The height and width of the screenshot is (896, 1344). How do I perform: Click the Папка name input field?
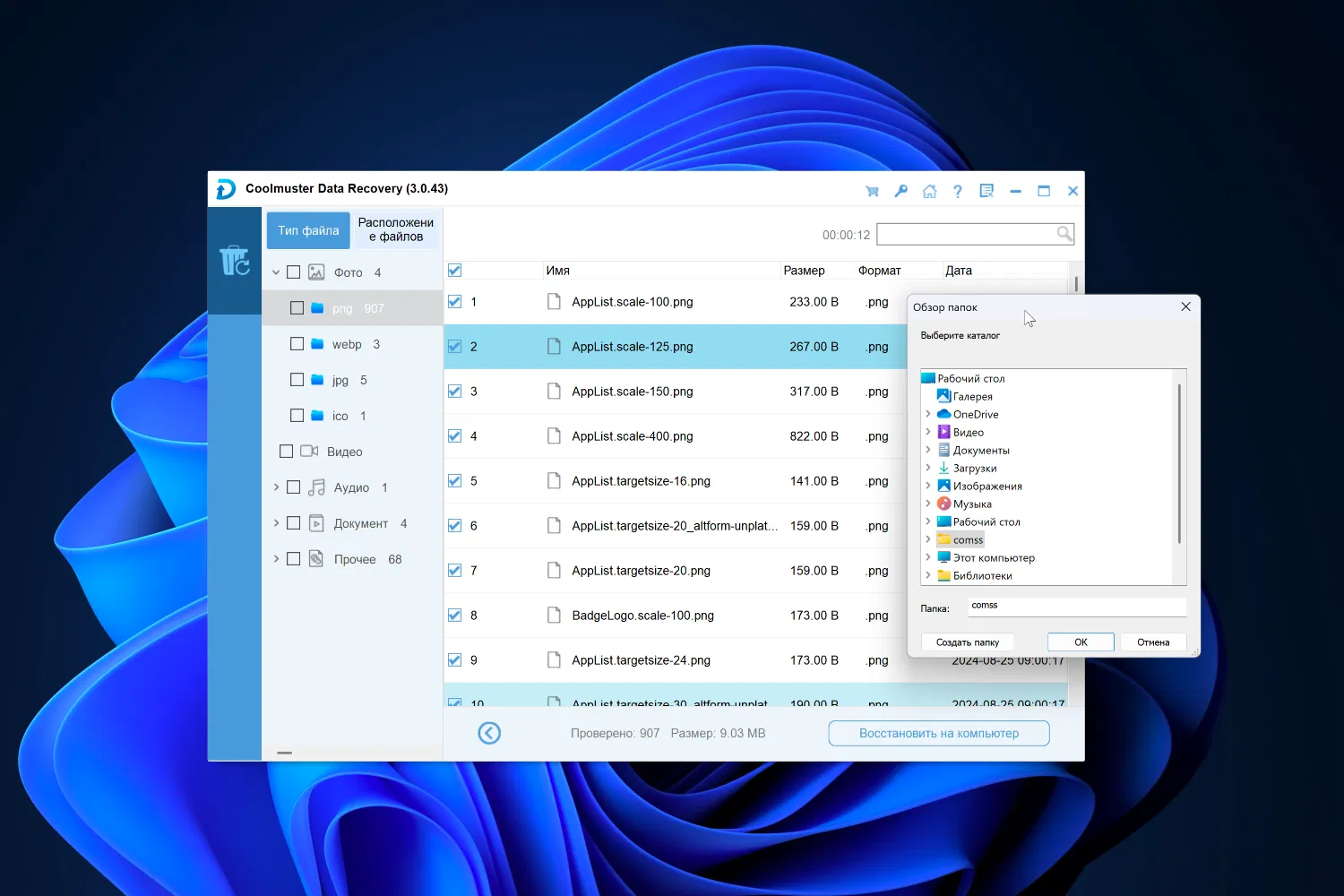click(1077, 607)
